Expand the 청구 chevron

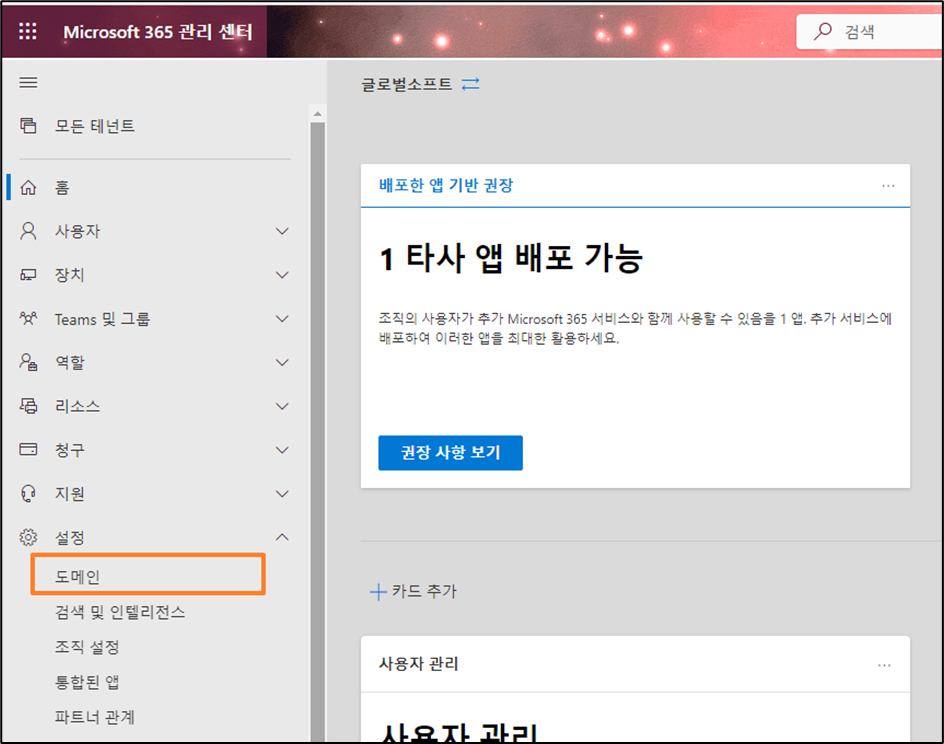coord(282,450)
